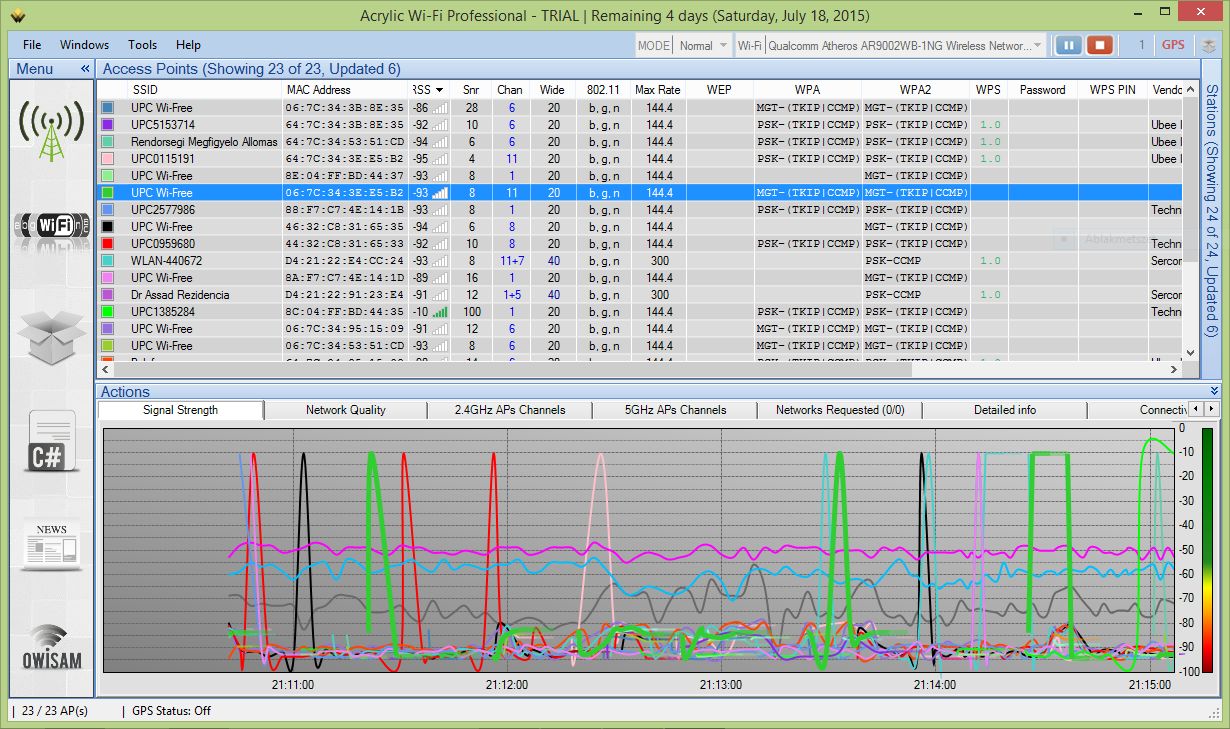Select the Dr Assad Rezidencia network row
The height and width of the screenshot is (729, 1230).
click(180, 295)
